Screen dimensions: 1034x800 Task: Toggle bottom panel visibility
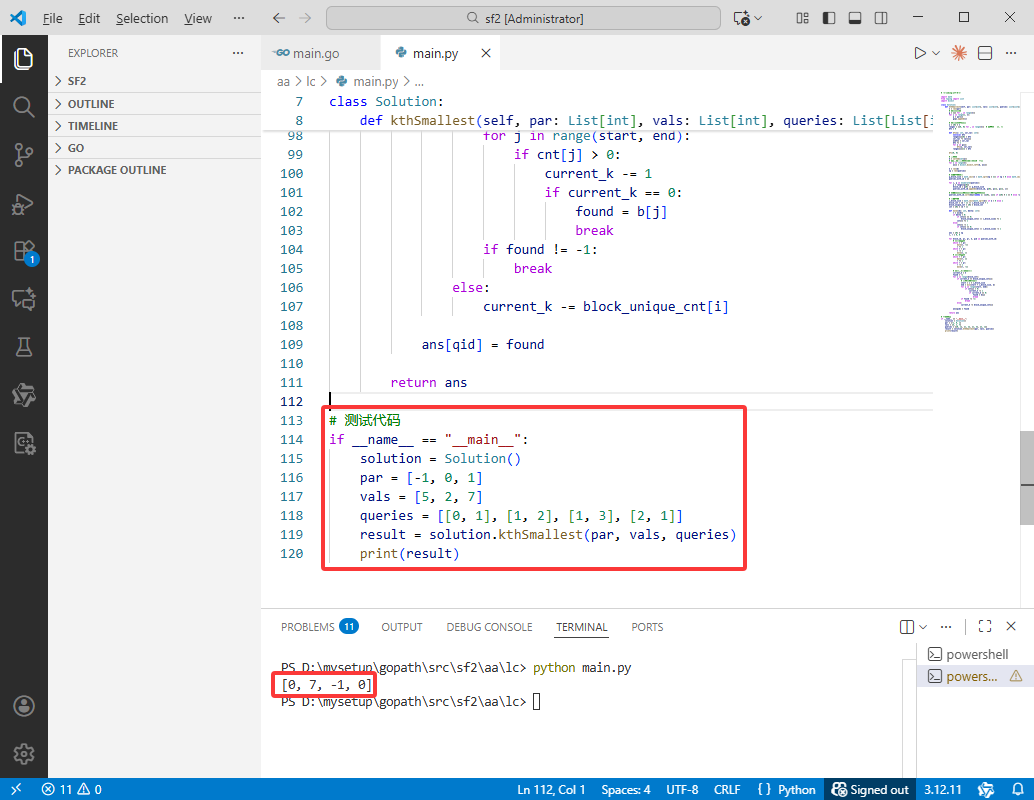point(855,18)
